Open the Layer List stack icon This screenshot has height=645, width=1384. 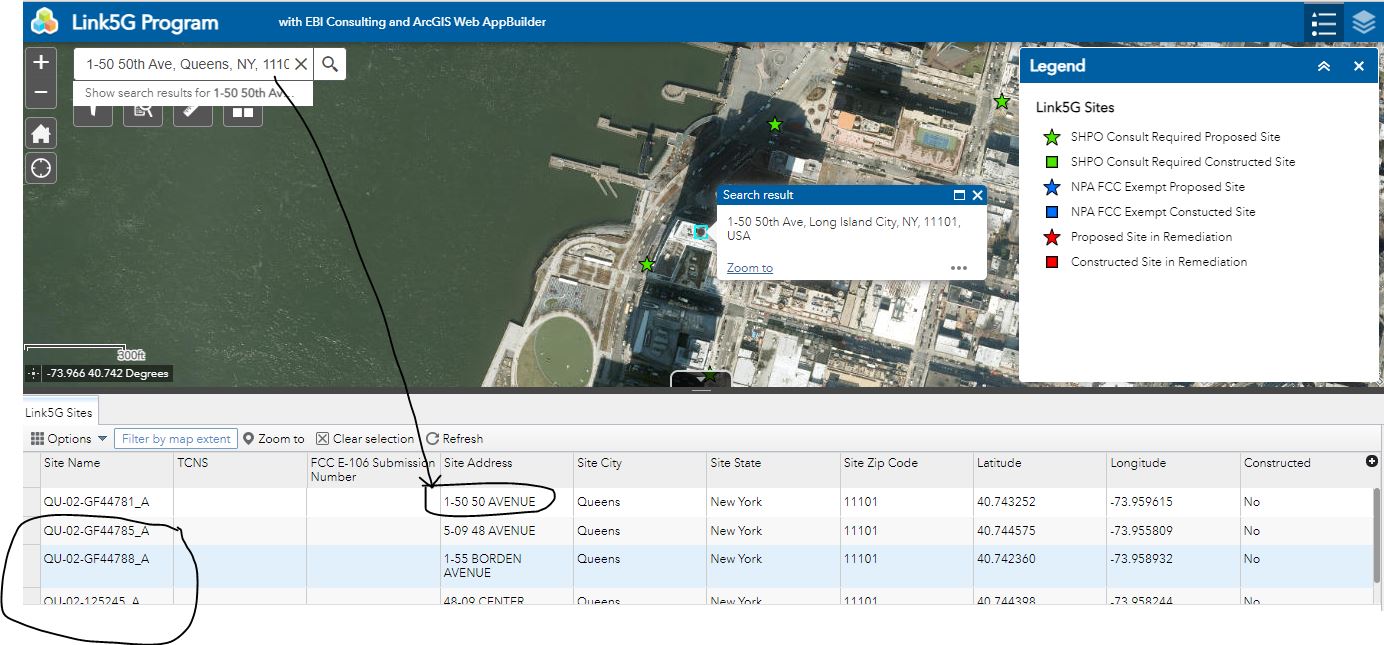[1364, 23]
